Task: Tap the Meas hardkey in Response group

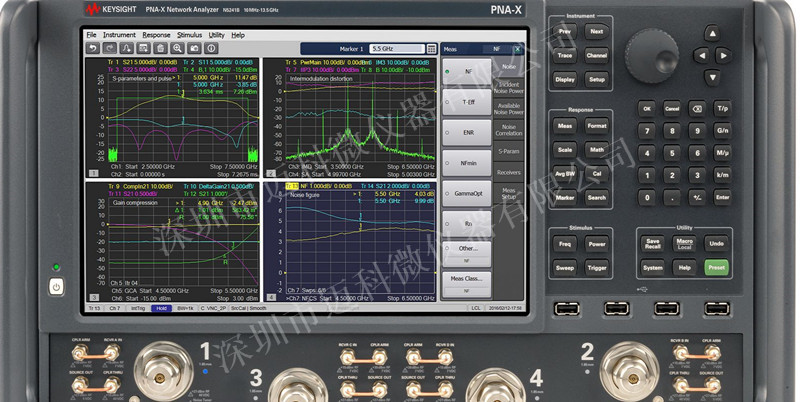Action: pos(564,126)
